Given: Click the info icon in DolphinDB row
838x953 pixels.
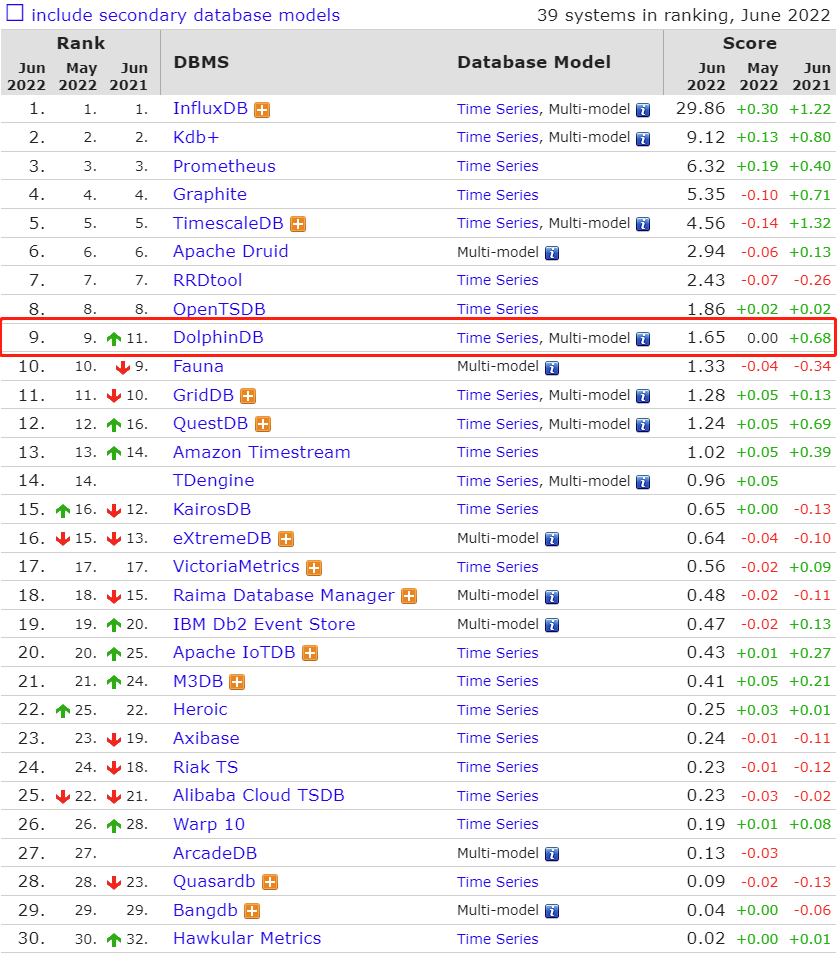Looking at the screenshot, I should tap(643, 339).
